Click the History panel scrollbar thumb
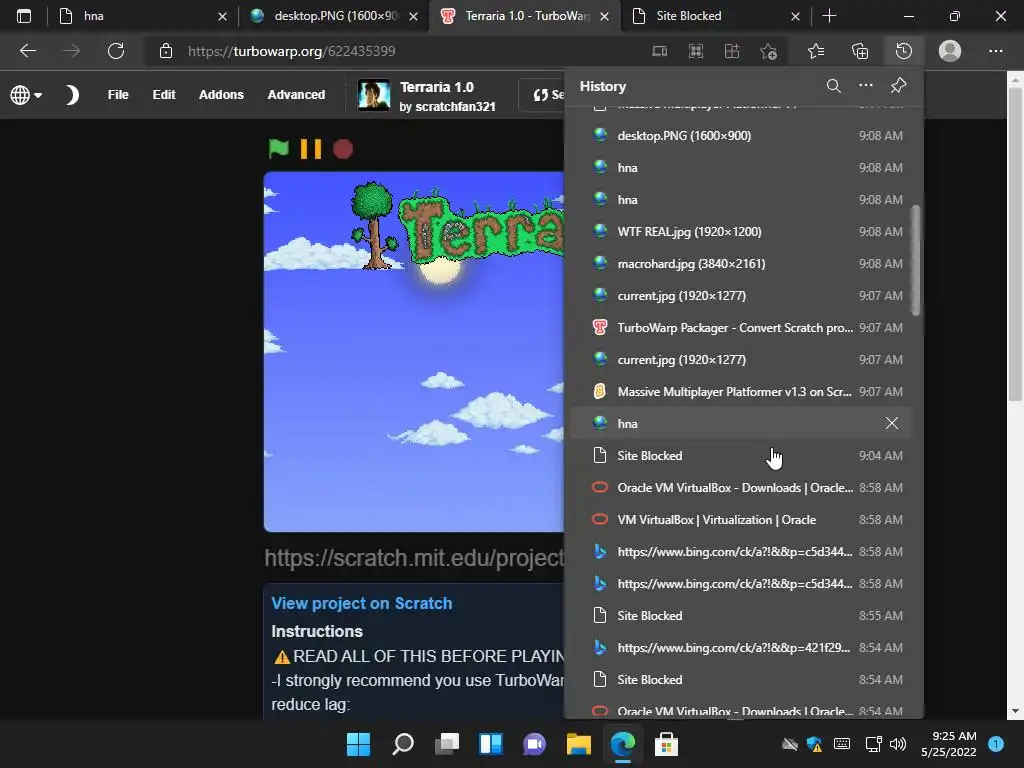1024x768 pixels. 916,260
